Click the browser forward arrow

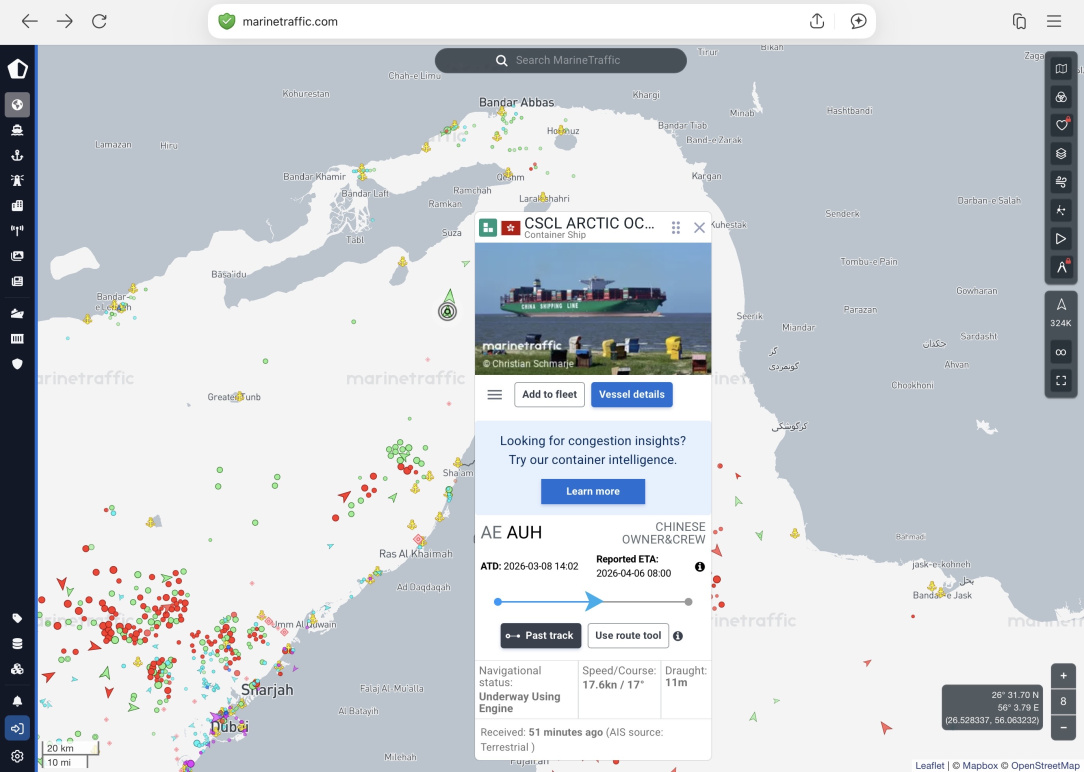click(x=64, y=21)
